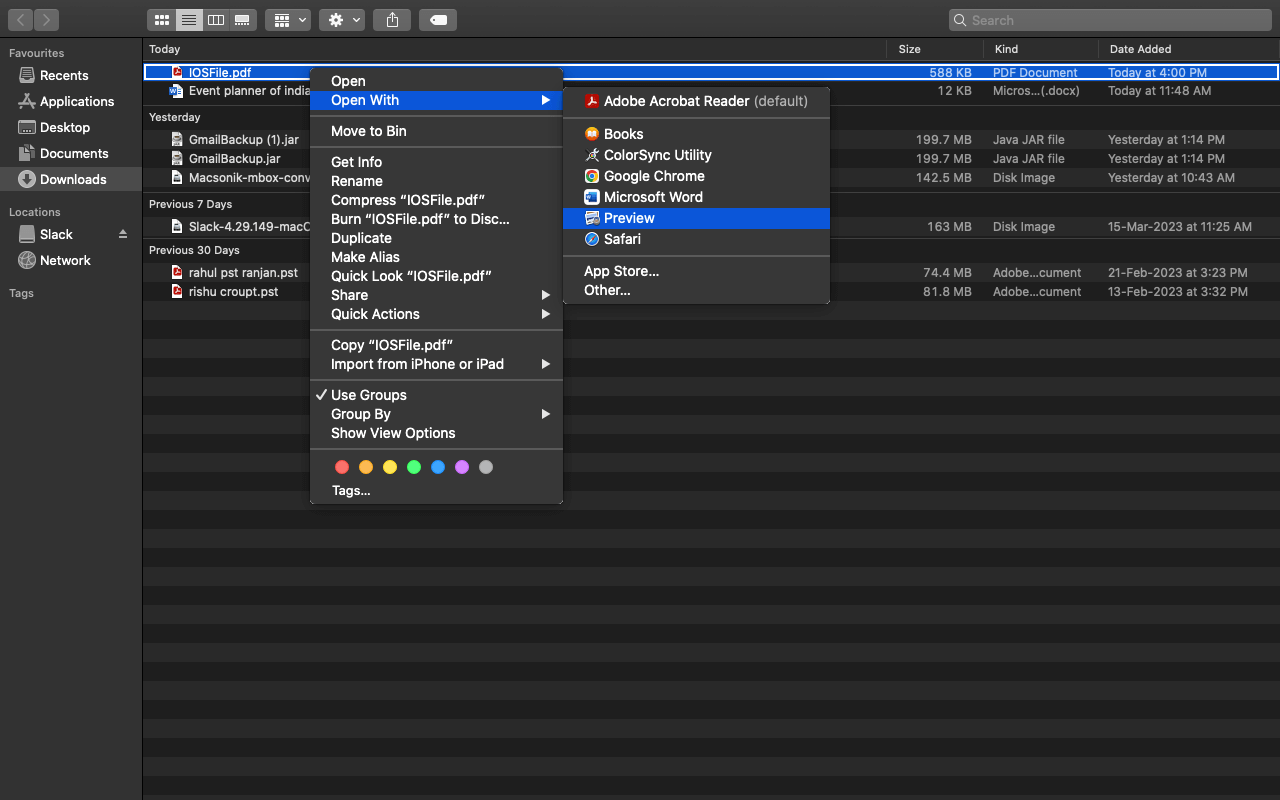The height and width of the screenshot is (800, 1280).
Task: Select Compress "IOSFile.pdf"
Action: pos(436,200)
